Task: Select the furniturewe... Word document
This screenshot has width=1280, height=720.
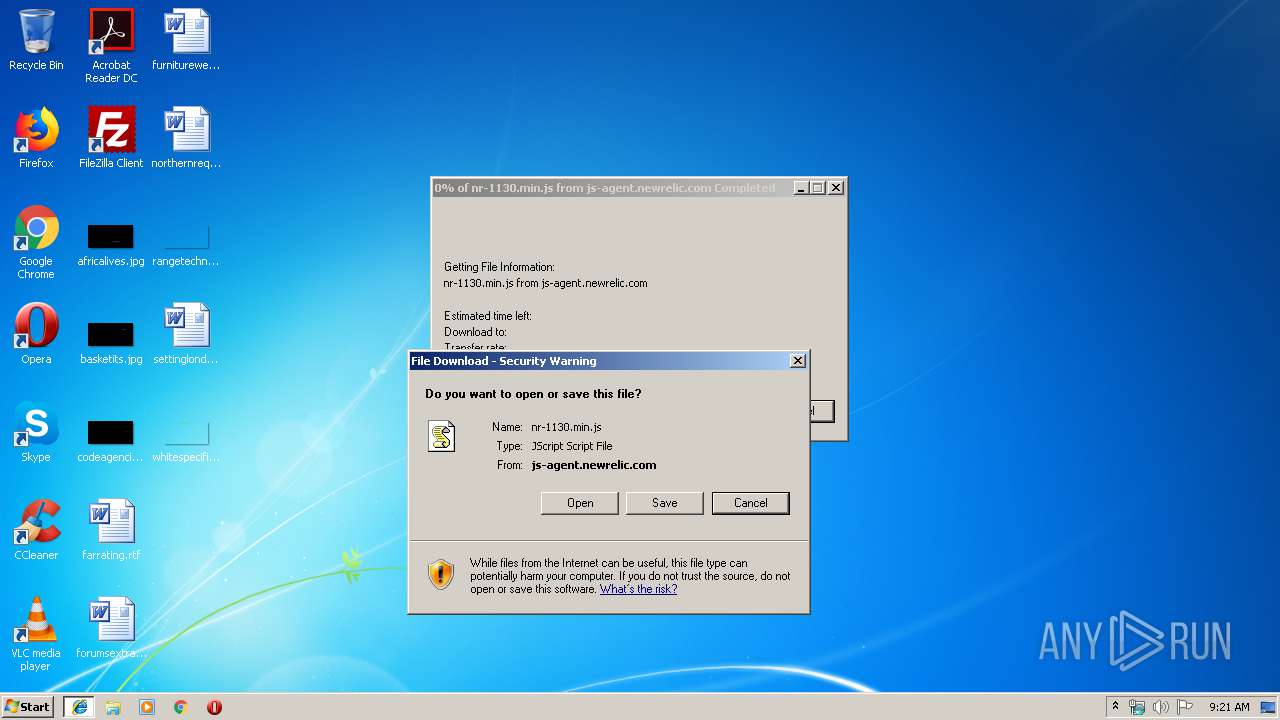Action: point(186,40)
